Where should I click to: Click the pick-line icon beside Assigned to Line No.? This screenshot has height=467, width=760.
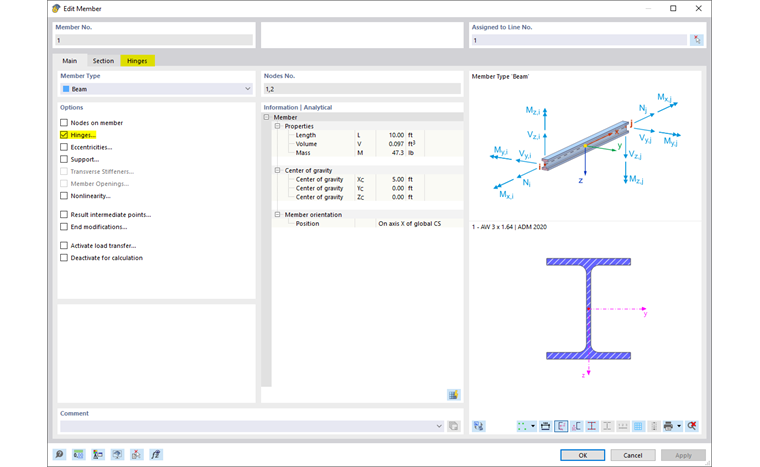click(x=697, y=40)
